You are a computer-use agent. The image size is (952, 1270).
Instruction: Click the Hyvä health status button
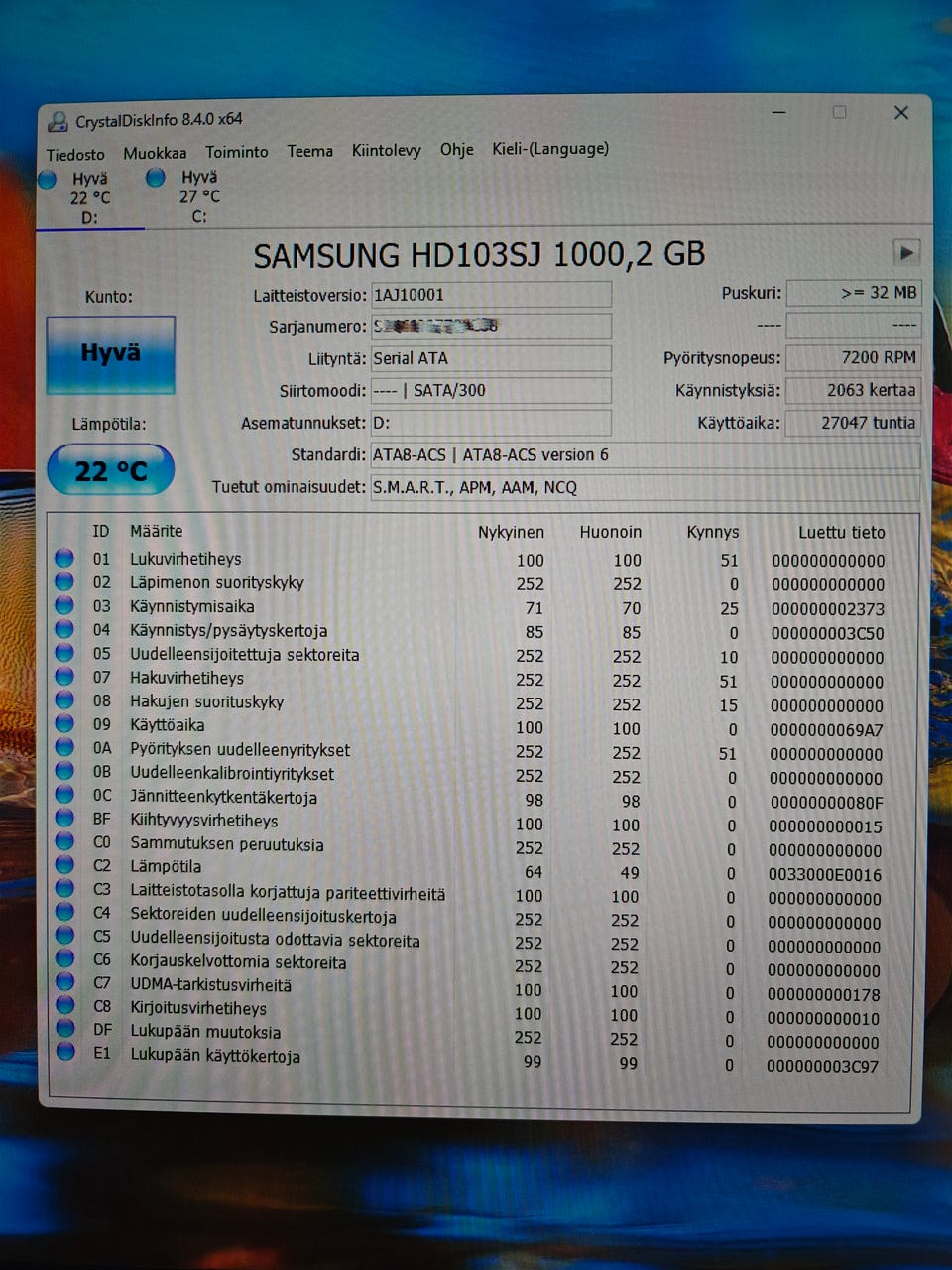point(110,354)
